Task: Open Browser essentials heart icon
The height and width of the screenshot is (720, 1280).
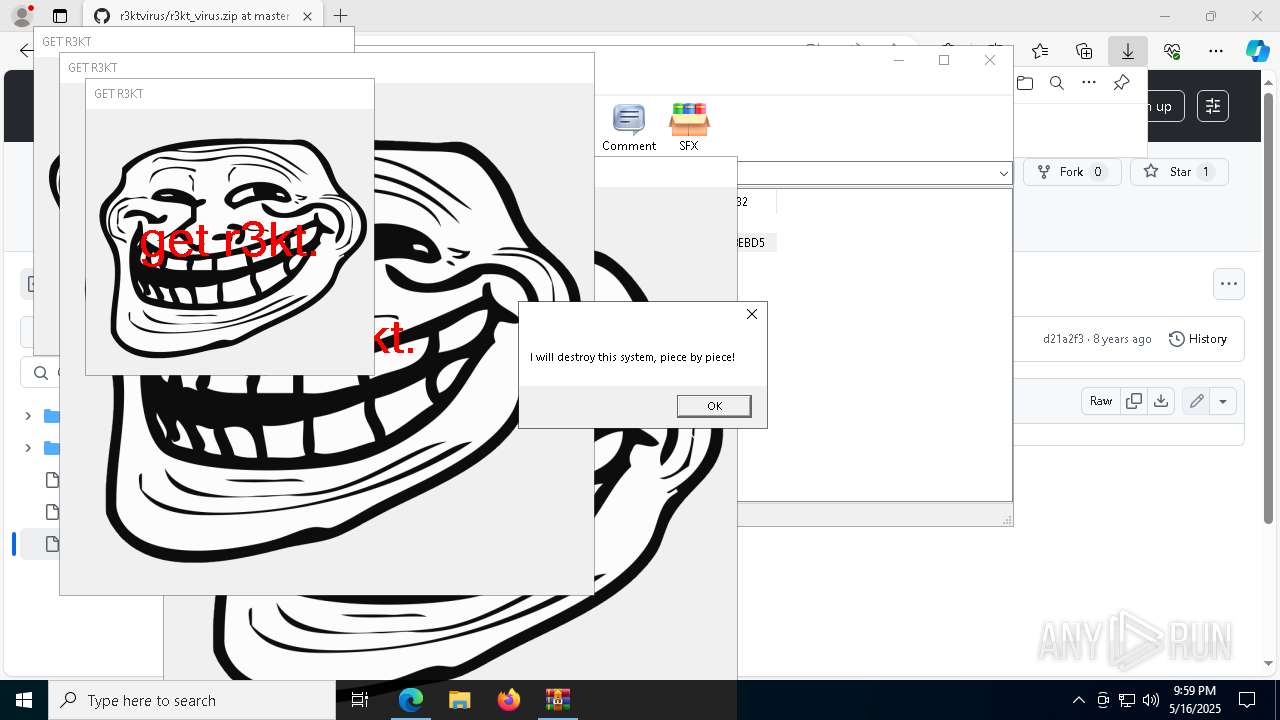Action: [1172, 50]
